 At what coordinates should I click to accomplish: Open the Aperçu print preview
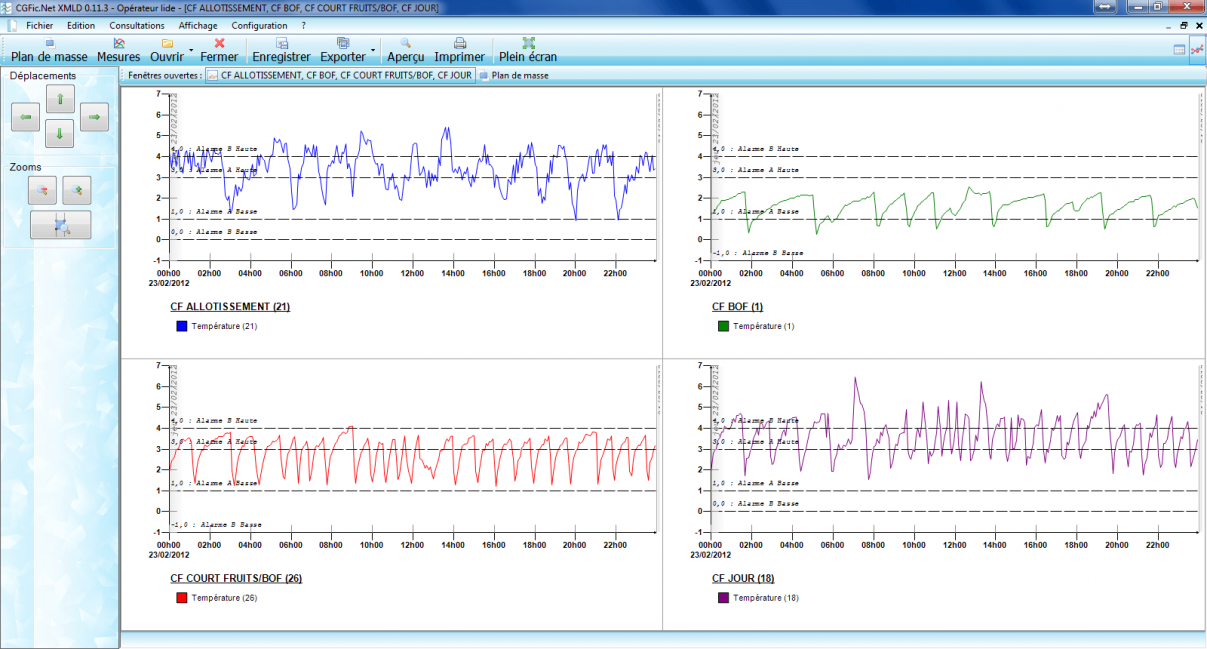[x=405, y=51]
